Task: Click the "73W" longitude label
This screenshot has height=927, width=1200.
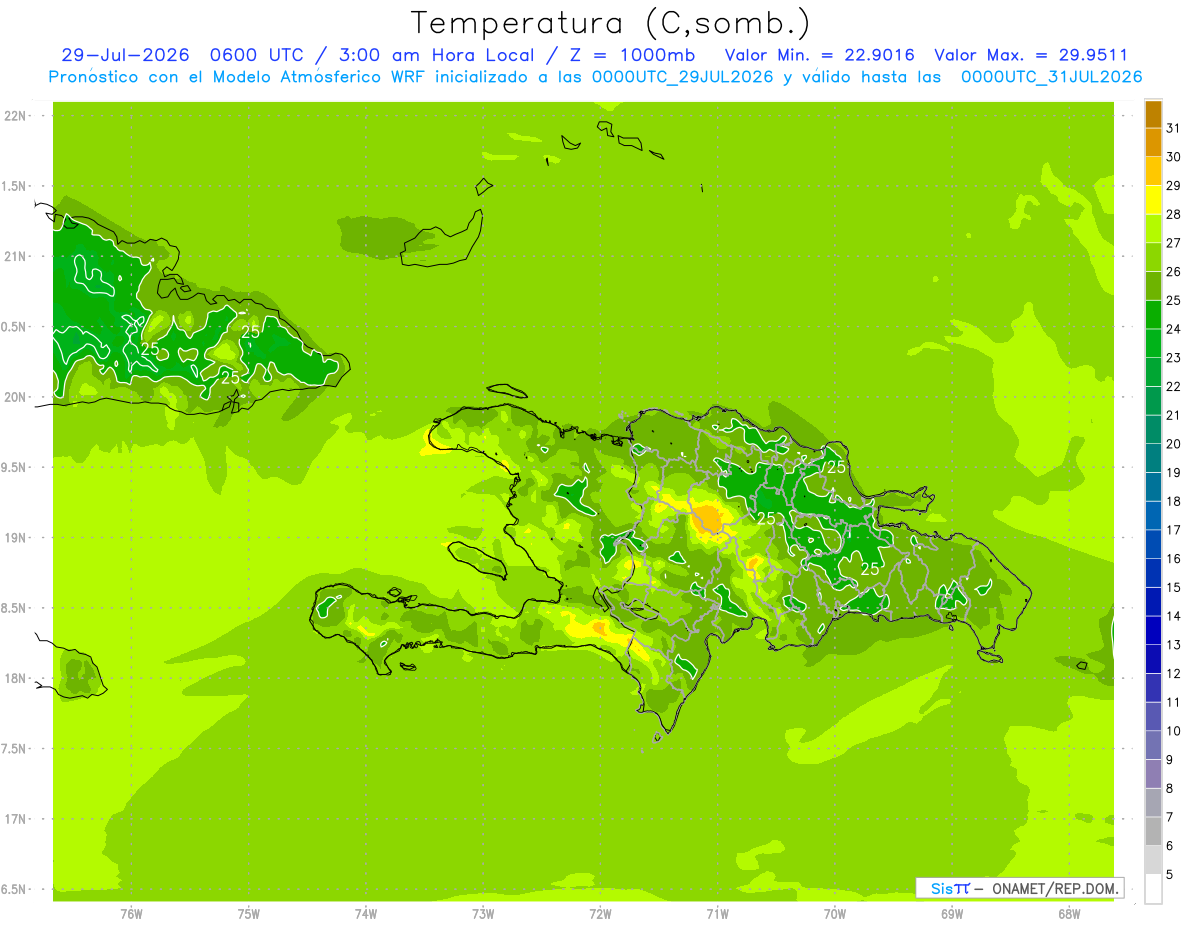Action: click(483, 914)
